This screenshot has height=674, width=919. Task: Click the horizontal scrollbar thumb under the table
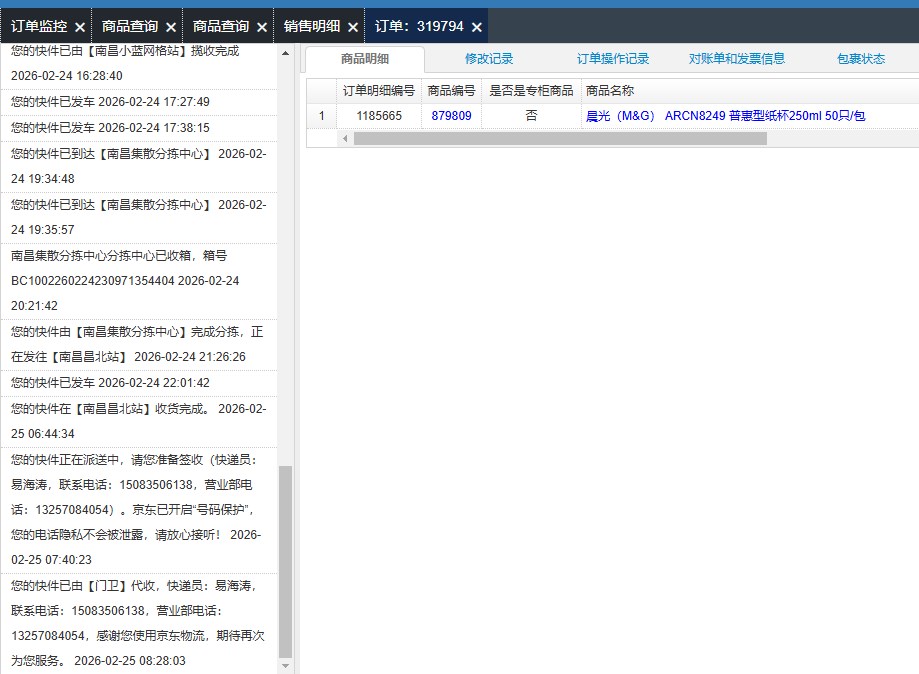[x=560, y=139]
